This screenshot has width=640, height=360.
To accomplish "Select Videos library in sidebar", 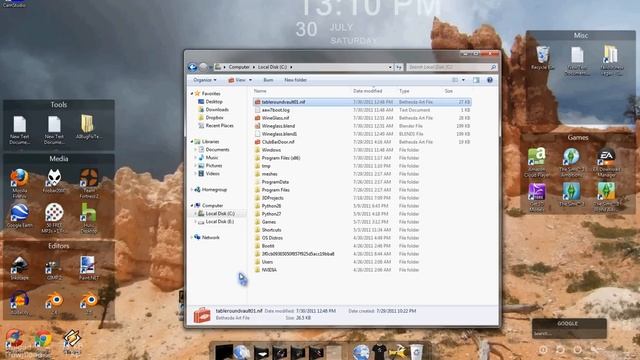I will tap(209, 173).
